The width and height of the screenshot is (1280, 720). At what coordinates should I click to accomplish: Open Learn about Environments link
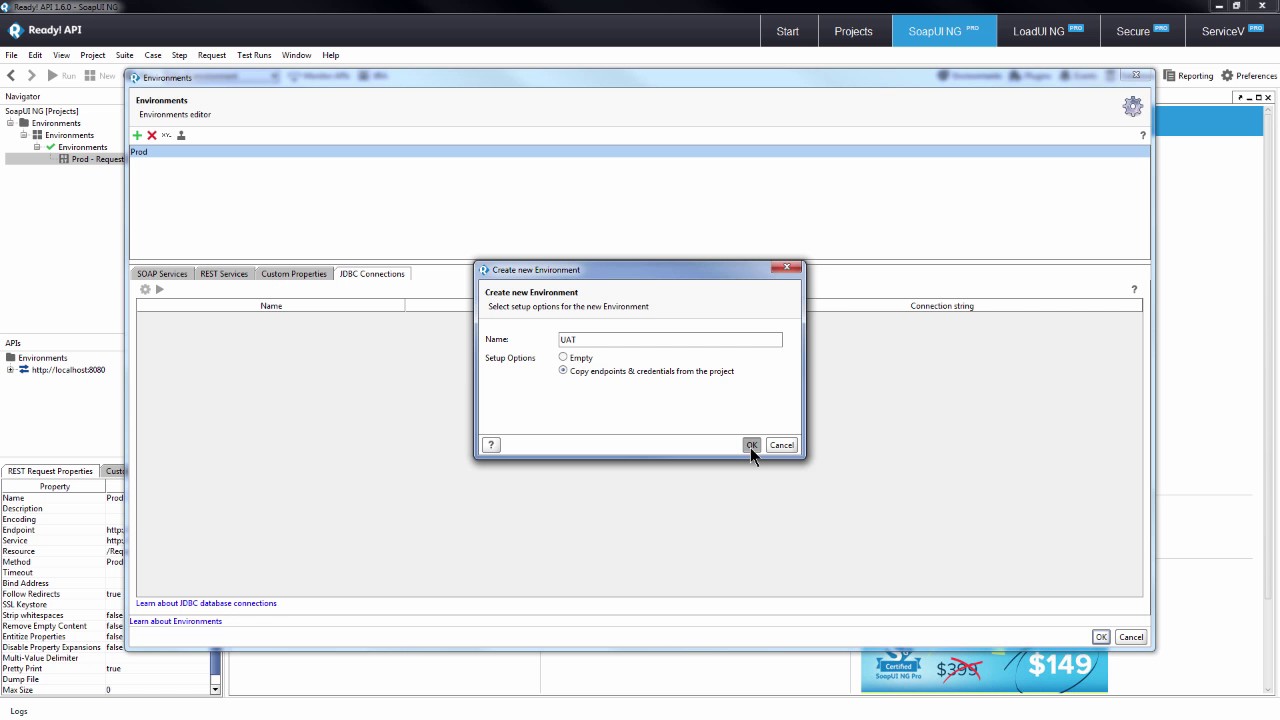(175, 621)
